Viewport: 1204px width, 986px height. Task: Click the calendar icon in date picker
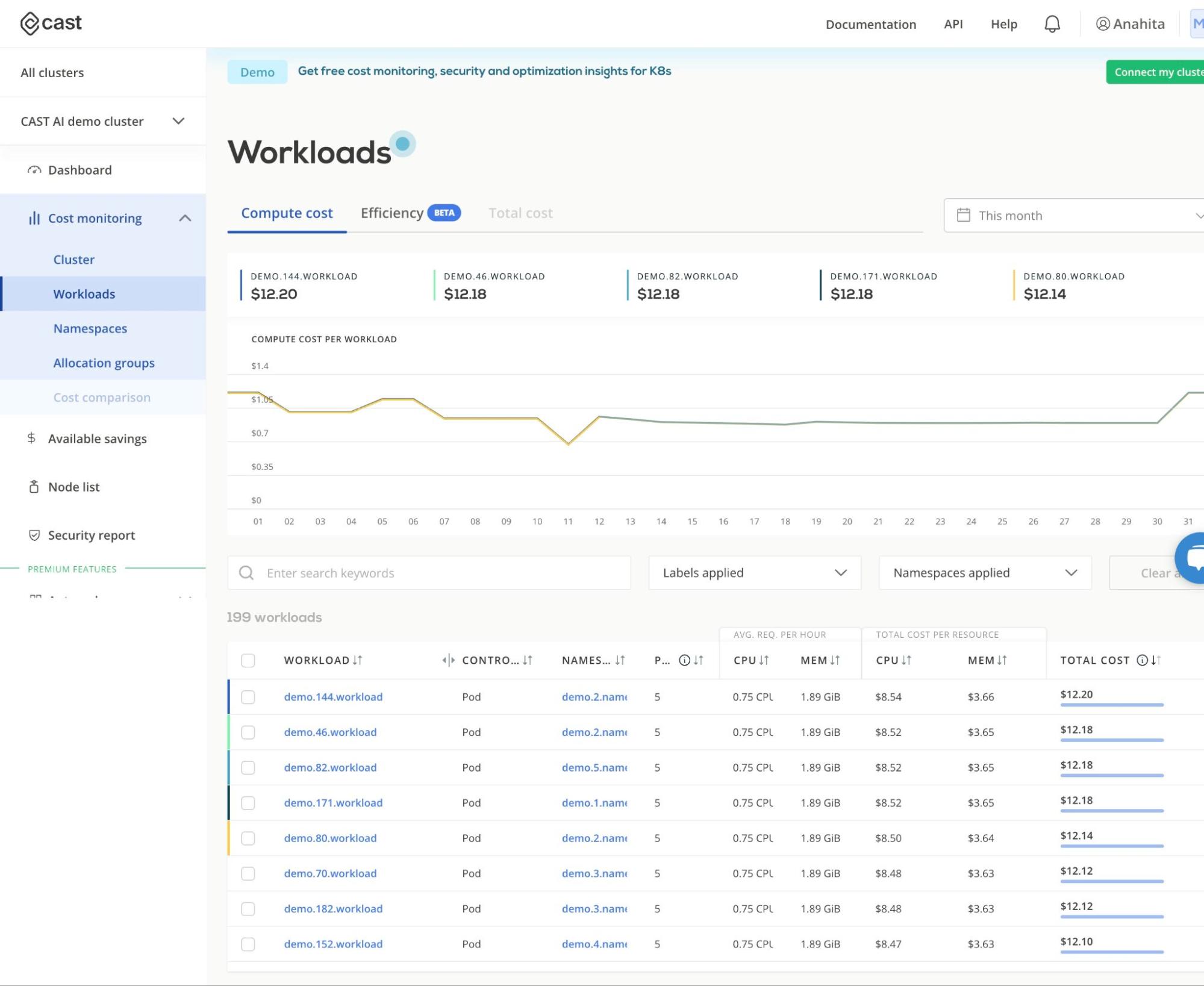tap(963, 215)
